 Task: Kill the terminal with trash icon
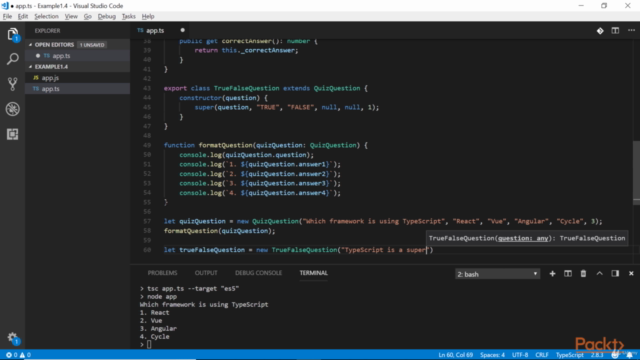coord(583,274)
